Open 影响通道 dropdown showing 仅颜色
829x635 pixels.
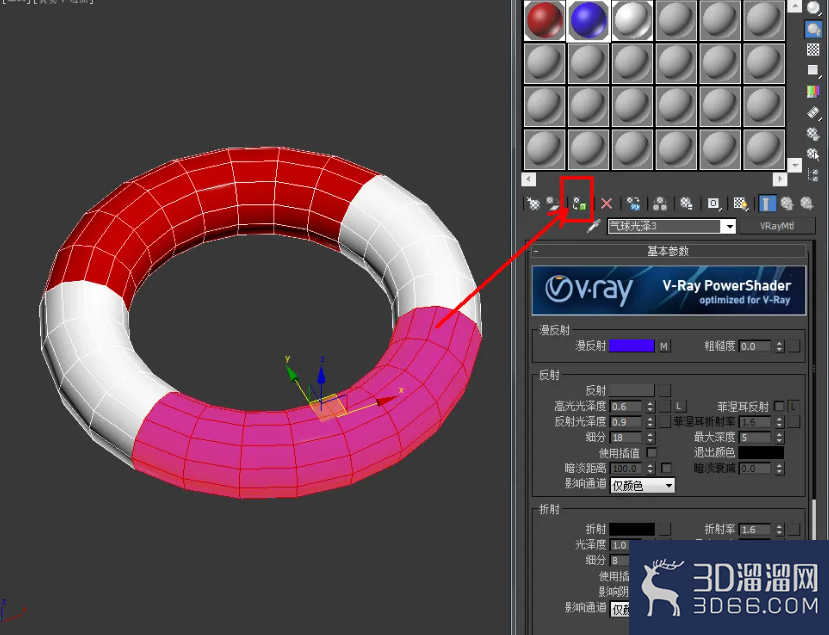coord(642,485)
